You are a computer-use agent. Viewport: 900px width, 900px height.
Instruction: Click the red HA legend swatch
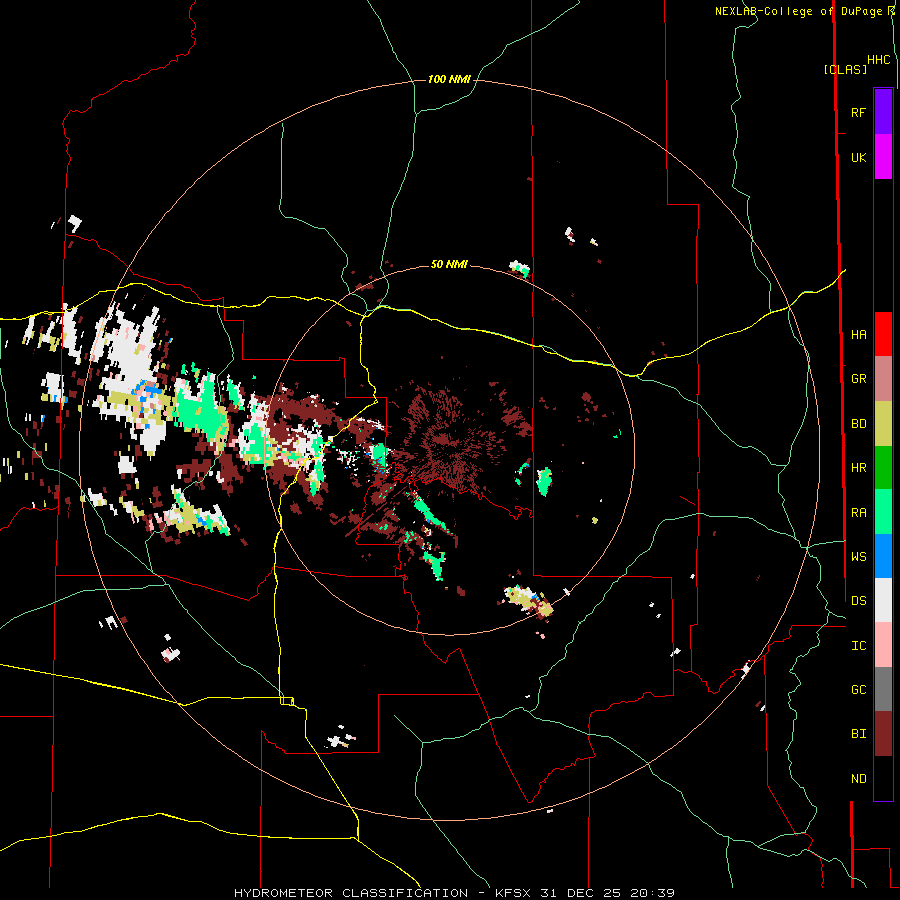click(883, 334)
